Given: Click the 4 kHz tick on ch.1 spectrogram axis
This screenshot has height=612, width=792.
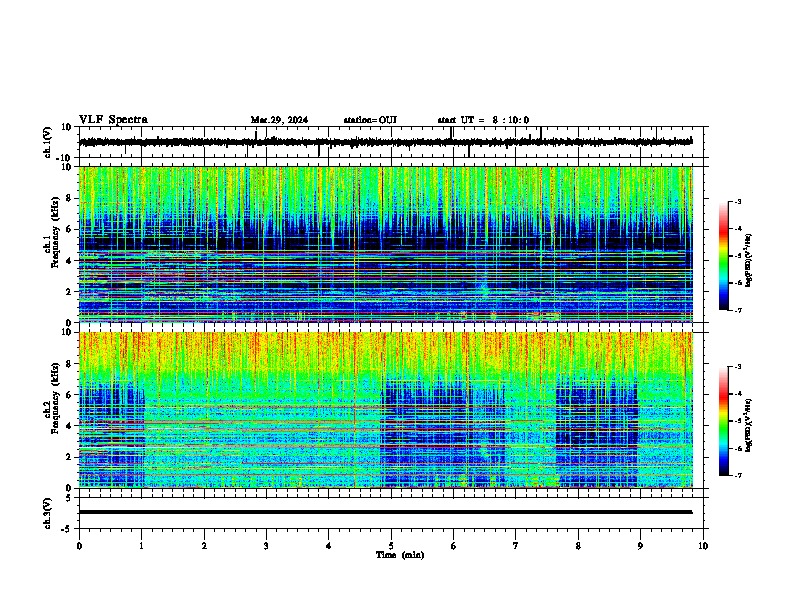Looking at the screenshot, I should click(x=69, y=261).
